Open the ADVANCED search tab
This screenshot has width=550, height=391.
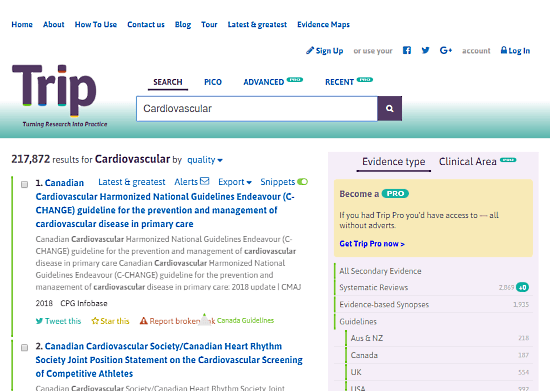tap(263, 82)
